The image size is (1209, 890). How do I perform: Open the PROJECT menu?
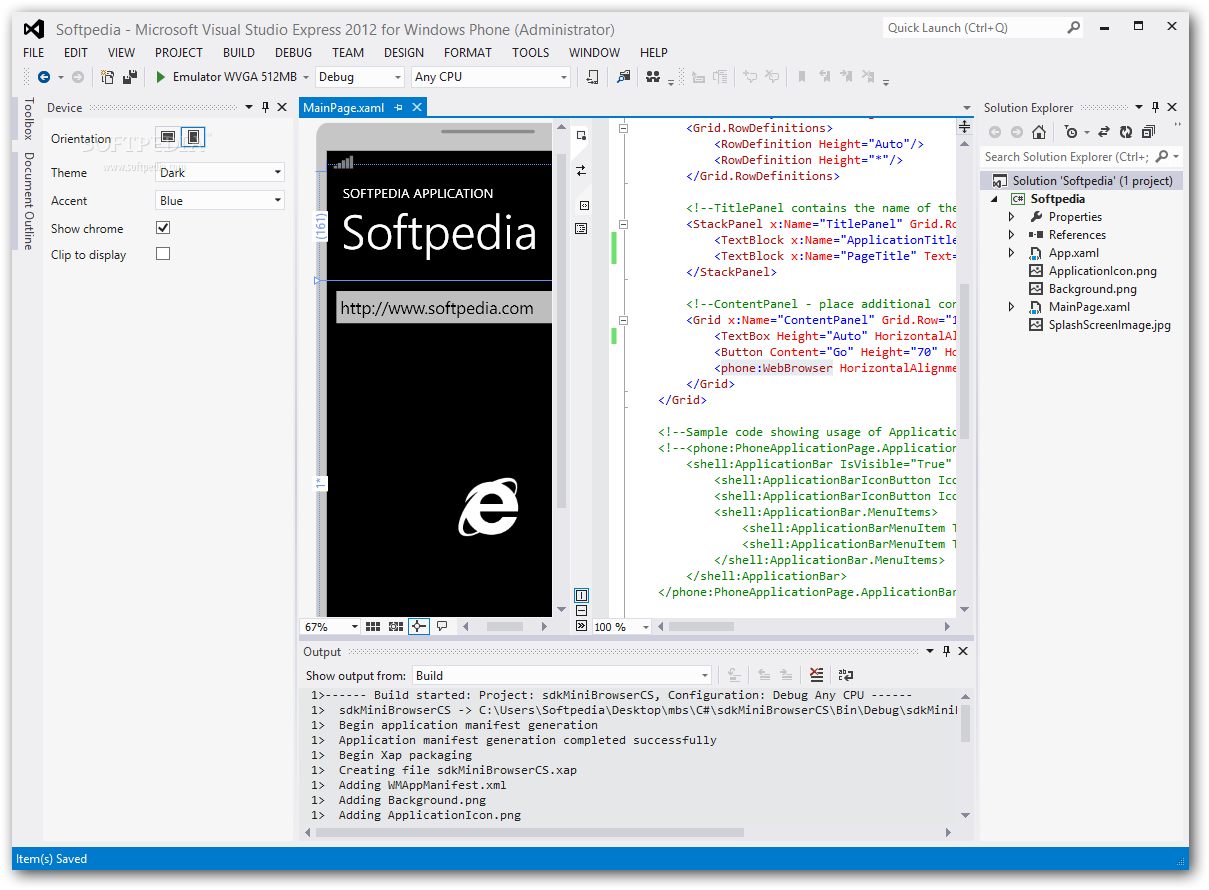coord(179,52)
